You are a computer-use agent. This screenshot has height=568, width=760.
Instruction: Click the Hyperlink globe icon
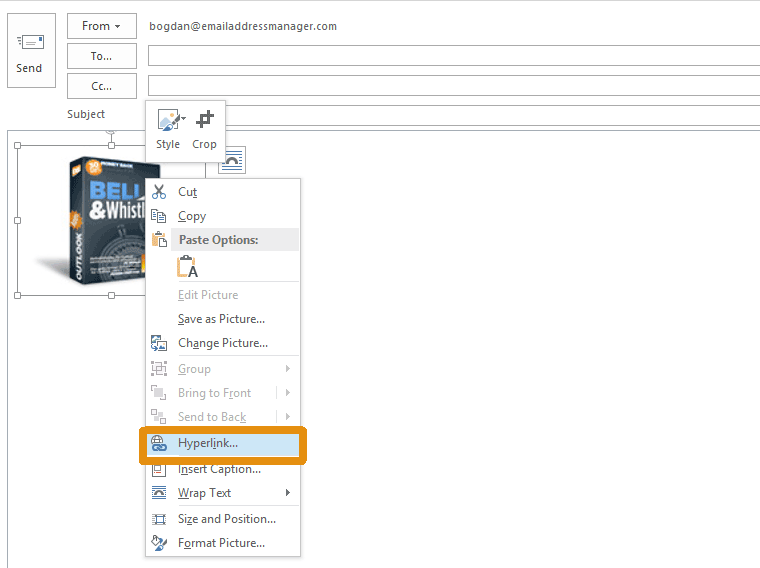(x=158, y=443)
